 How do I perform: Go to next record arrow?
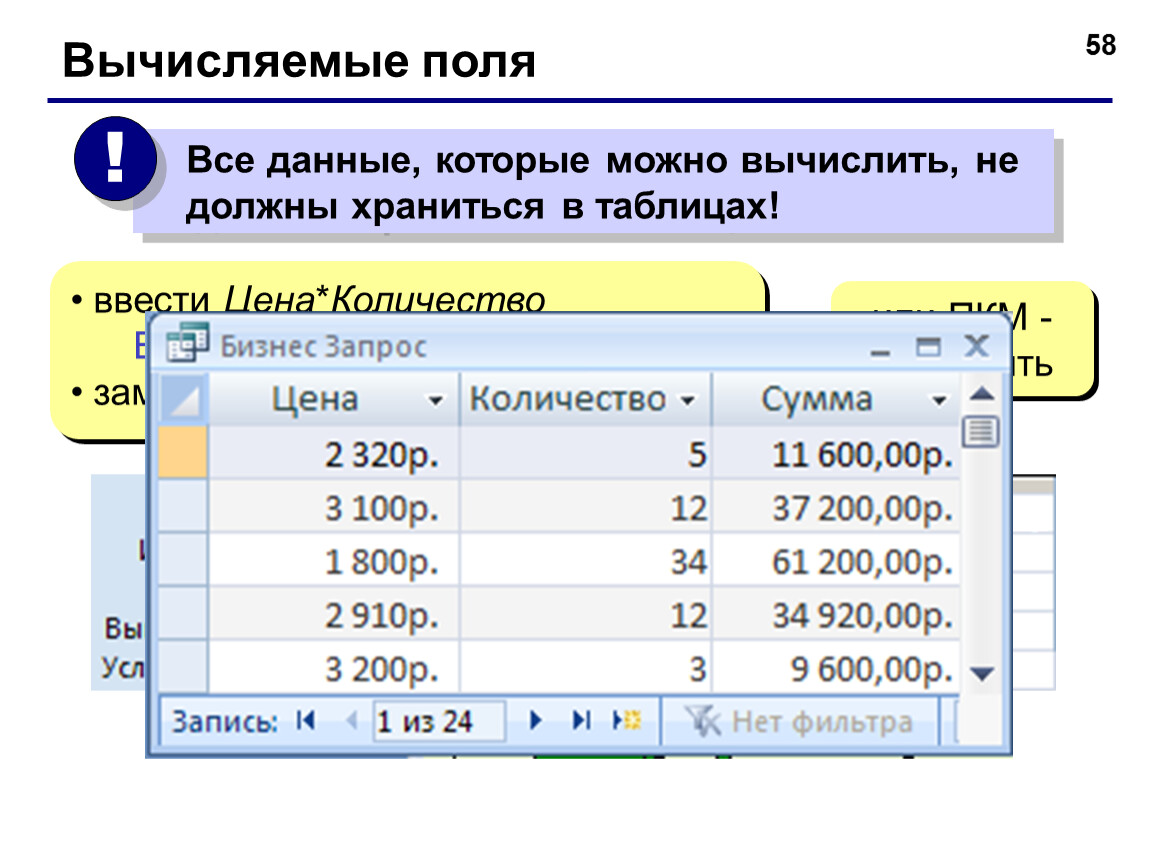536,721
